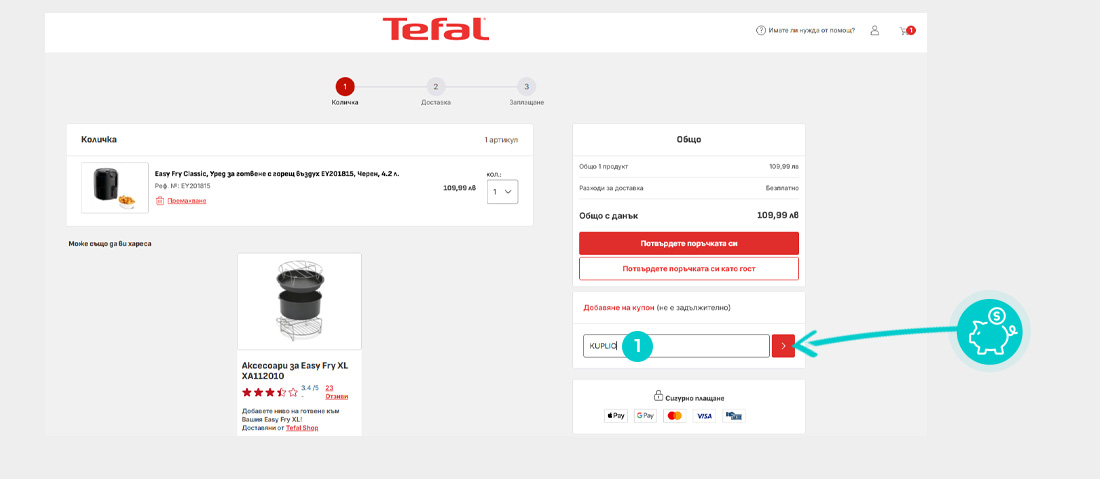The width and height of the screenshot is (1100, 479).
Task: Click the Google Pay payment icon
Action: click(645, 415)
